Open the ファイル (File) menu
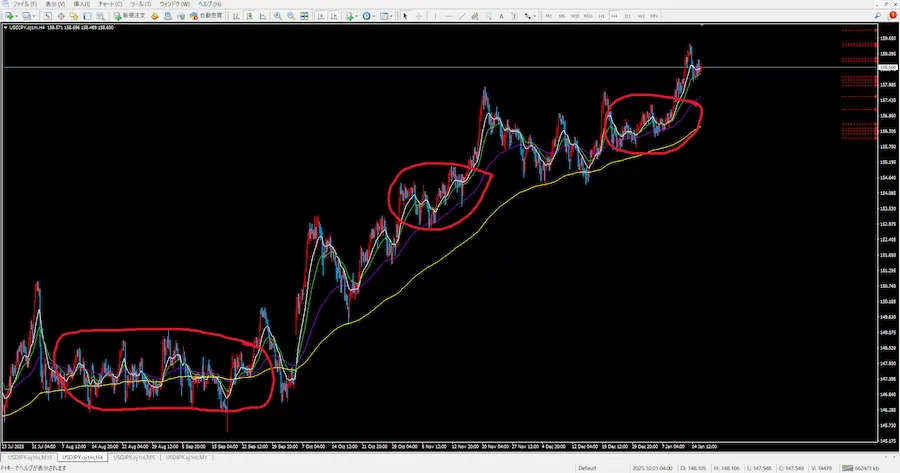900x473 pixels. tap(23, 5)
